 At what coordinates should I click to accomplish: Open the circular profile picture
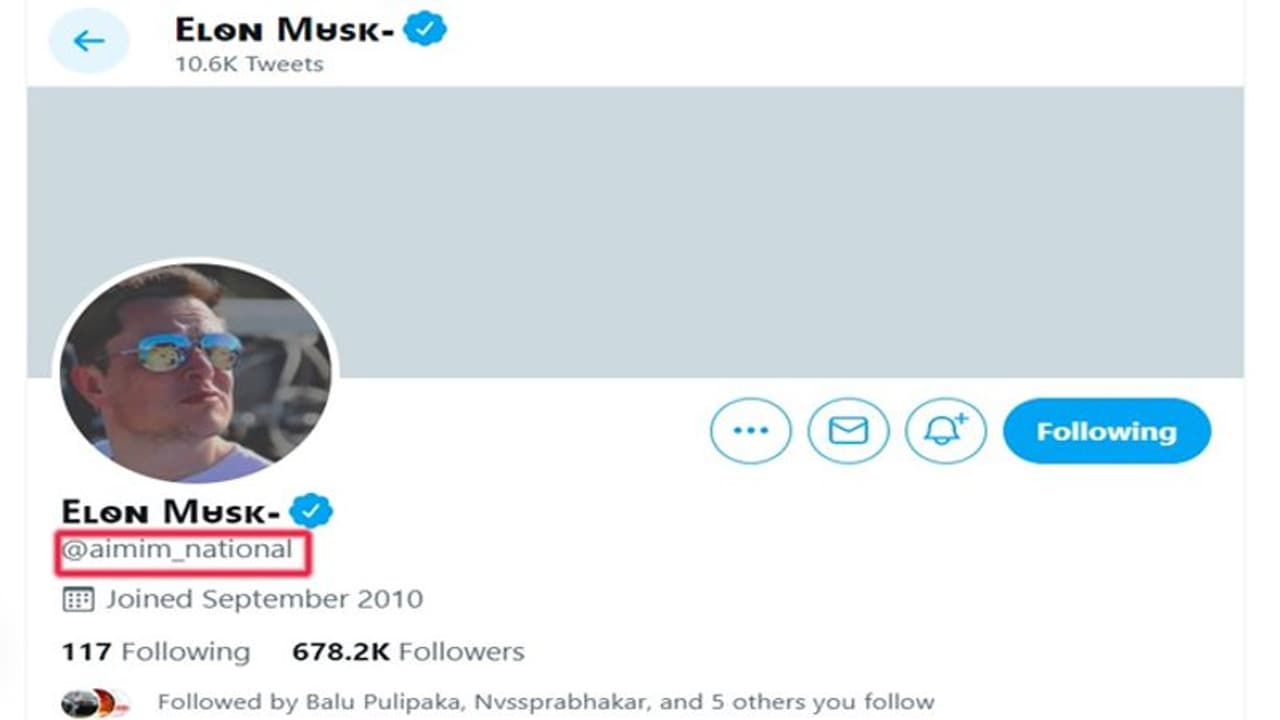(196, 372)
